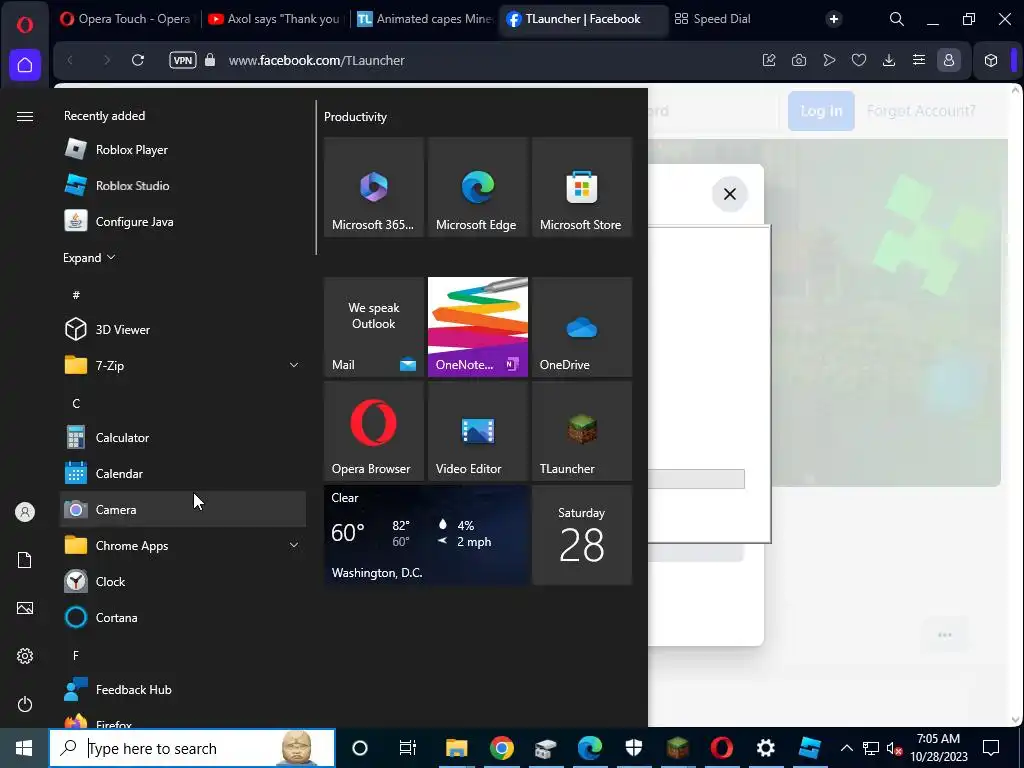
Task: Click the Facebook Log In button
Action: tap(821, 111)
